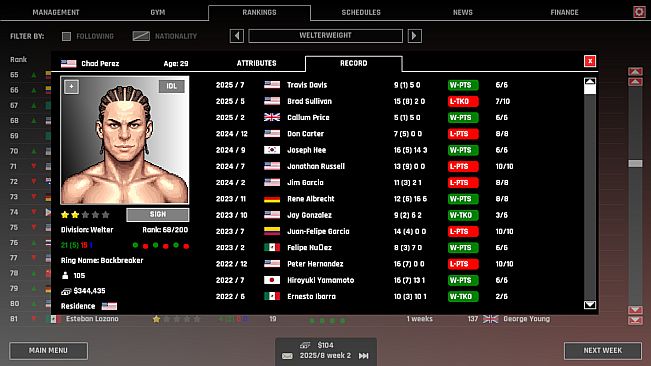
Task: Click the plus icon on the portrait
Action: point(71,87)
